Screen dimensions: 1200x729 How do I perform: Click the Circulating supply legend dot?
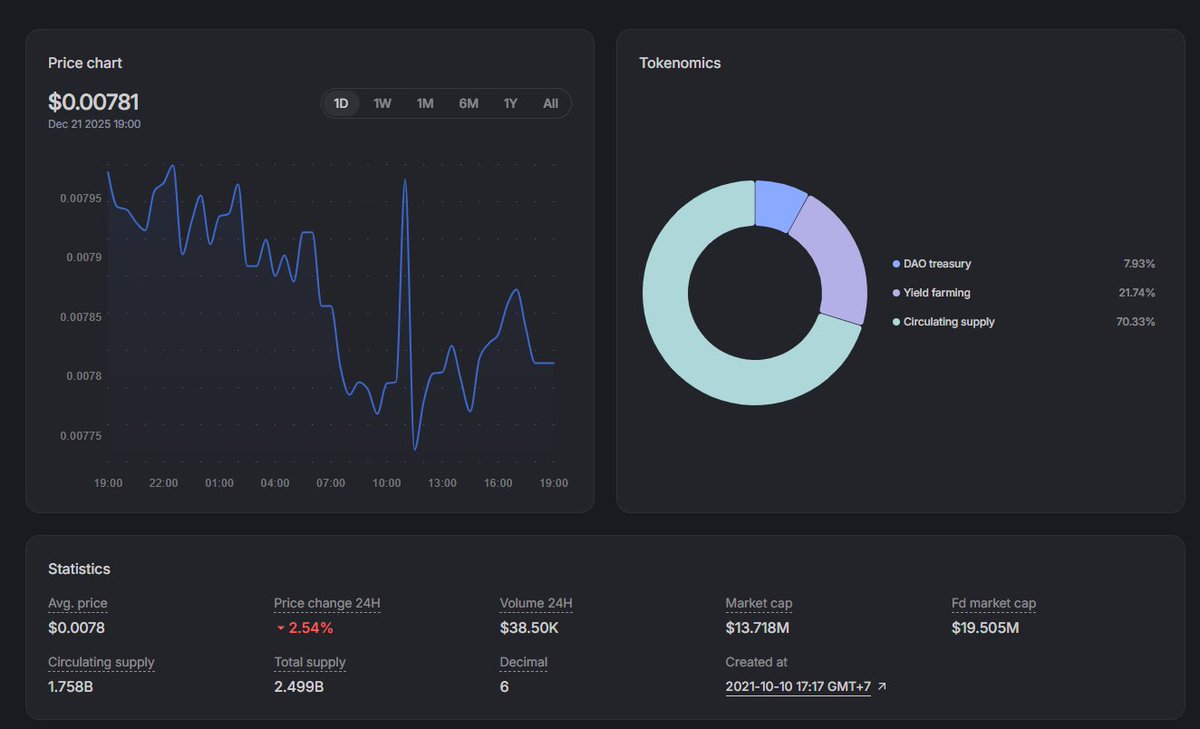(896, 322)
